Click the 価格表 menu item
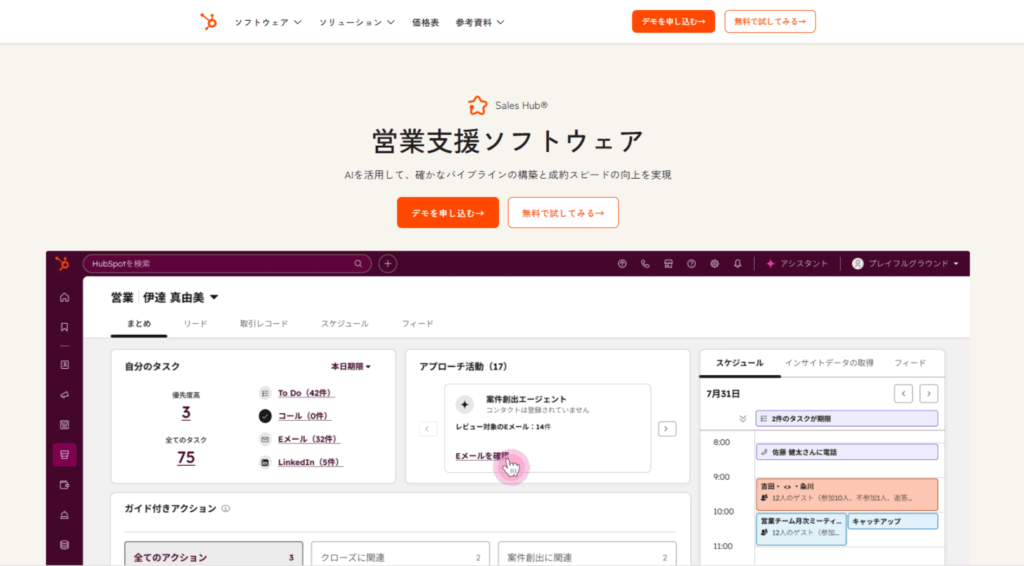Image resolution: width=1024 pixels, height=566 pixels. [425, 22]
